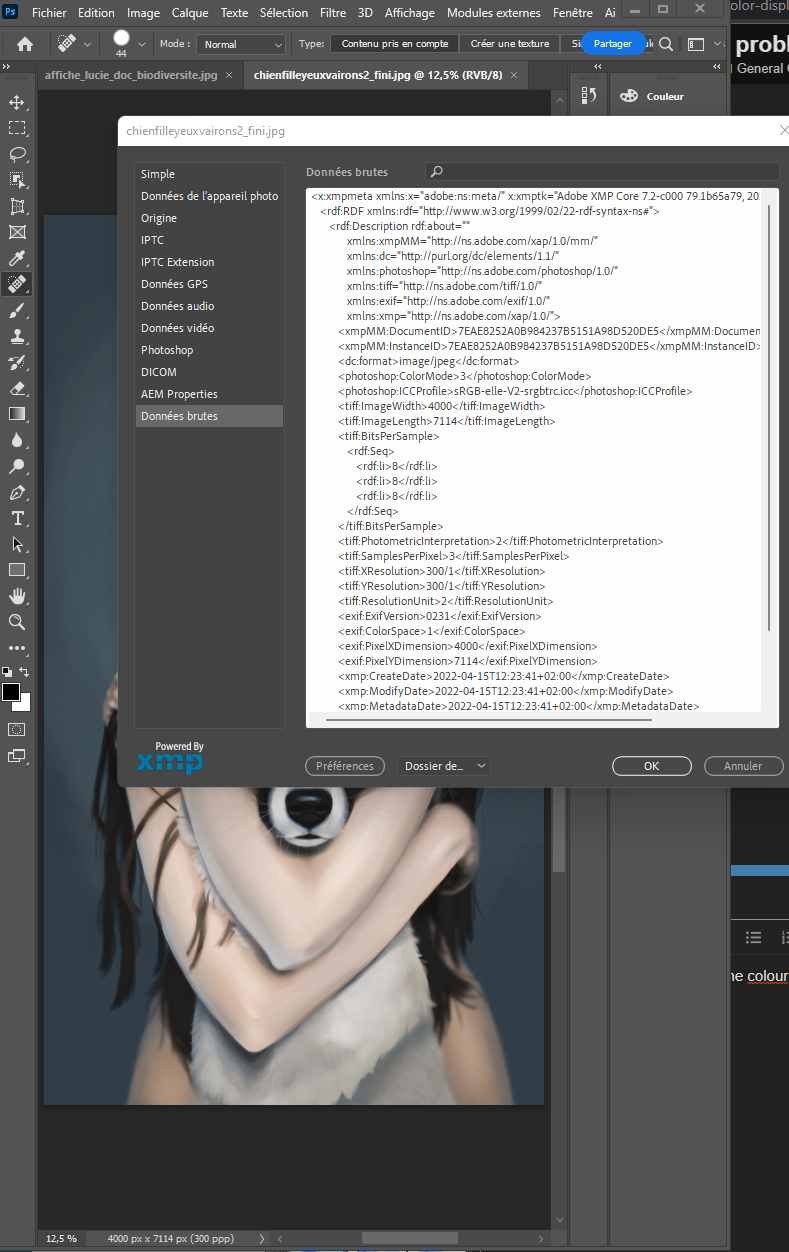Image resolution: width=789 pixels, height=1252 pixels.
Task: Click the Préférences button
Action: (x=344, y=766)
